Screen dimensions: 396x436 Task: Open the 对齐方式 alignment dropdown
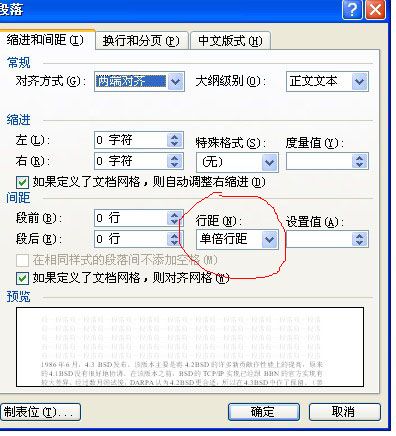(175, 81)
